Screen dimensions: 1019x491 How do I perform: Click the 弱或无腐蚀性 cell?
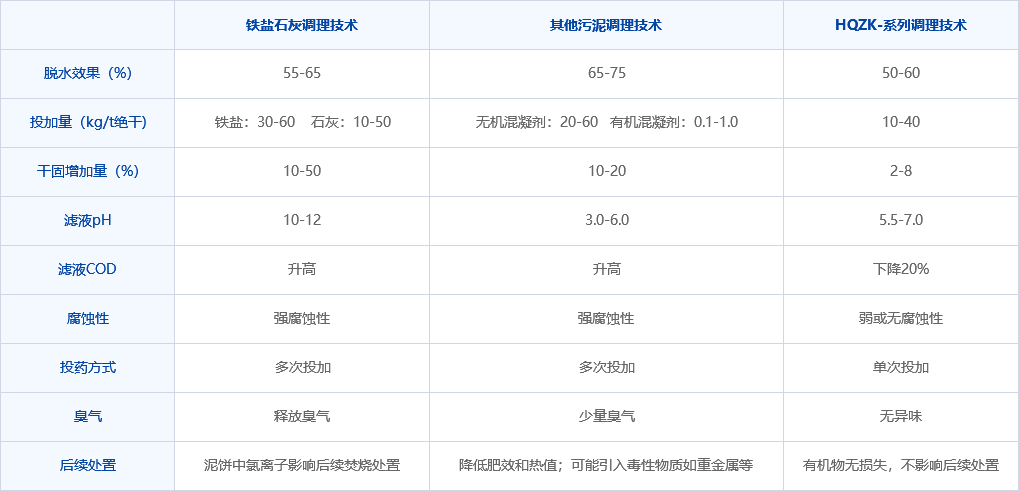901,319
